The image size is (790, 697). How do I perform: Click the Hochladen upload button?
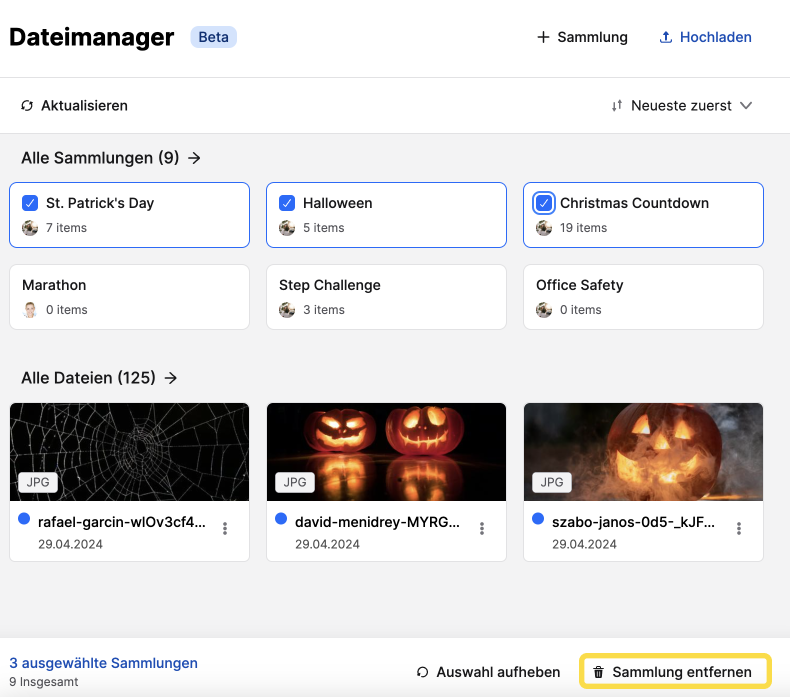[705, 37]
